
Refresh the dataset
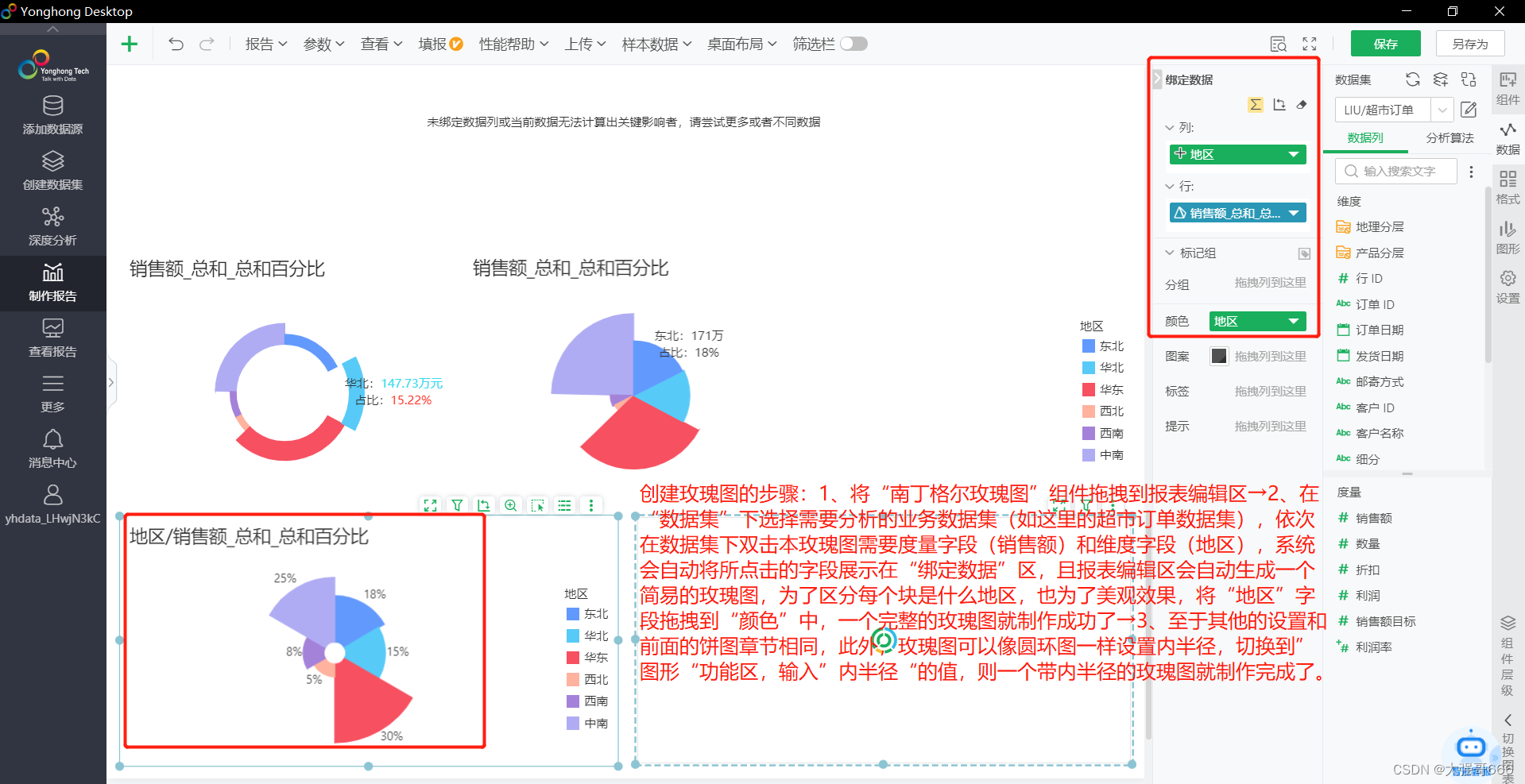[1412, 79]
